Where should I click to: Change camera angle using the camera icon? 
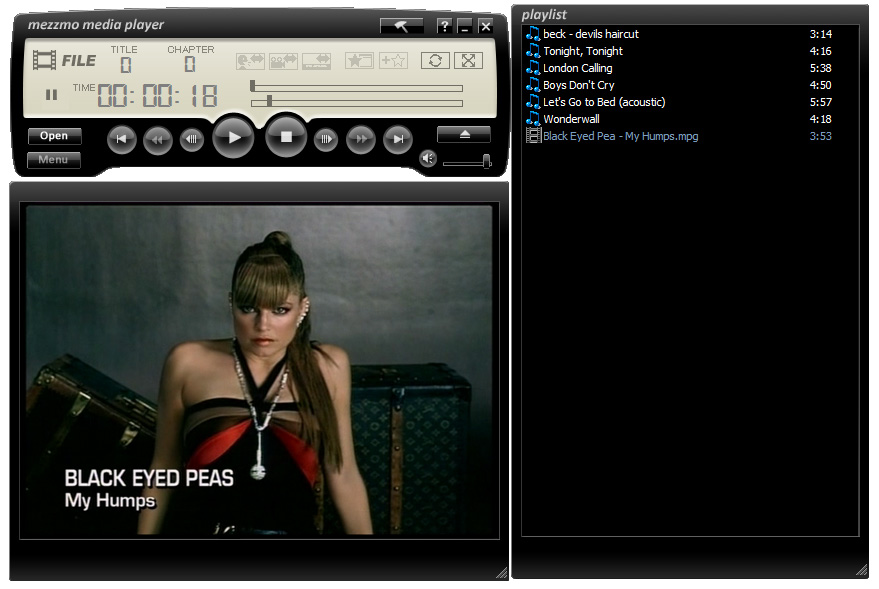283,61
